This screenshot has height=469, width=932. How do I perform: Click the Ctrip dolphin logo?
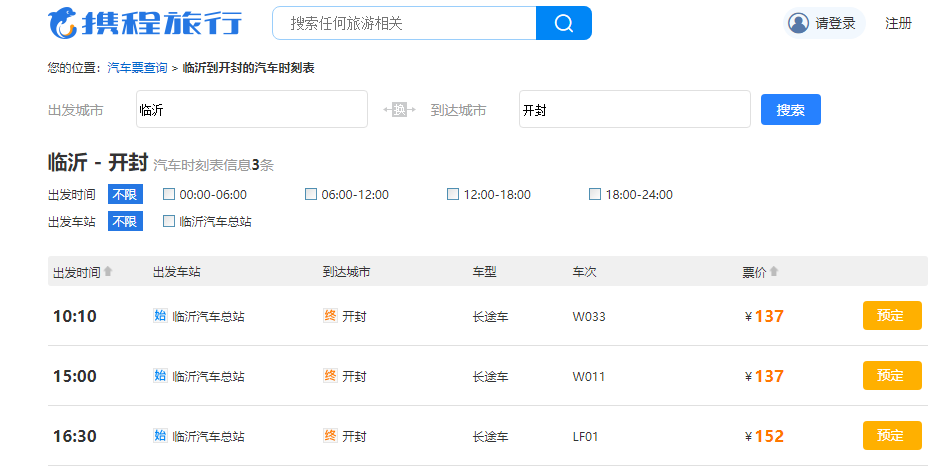click(x=62, y=22)
